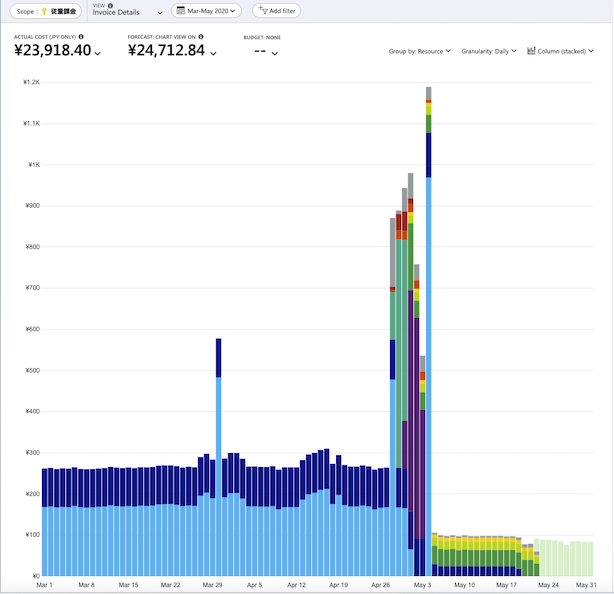Click the Add filter button

[x=276, y=11]
